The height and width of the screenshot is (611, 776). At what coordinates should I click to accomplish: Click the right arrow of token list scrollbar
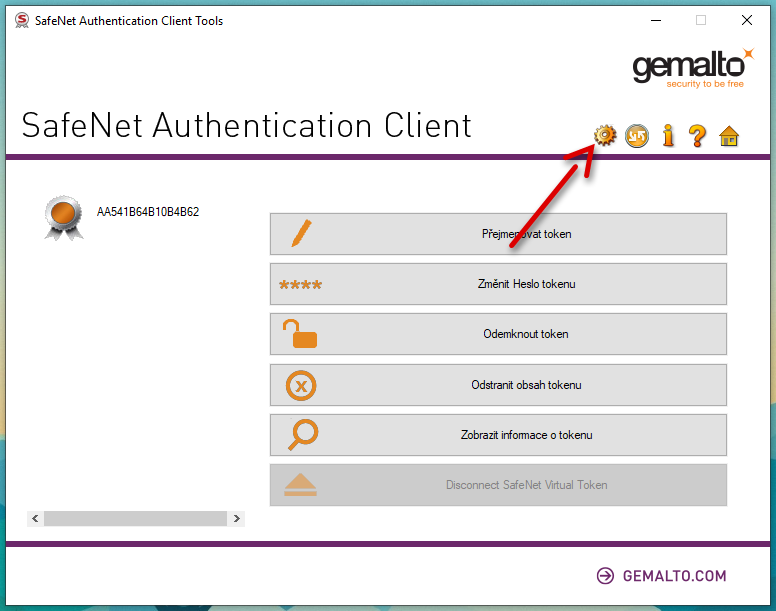click(x=237, y=518)
